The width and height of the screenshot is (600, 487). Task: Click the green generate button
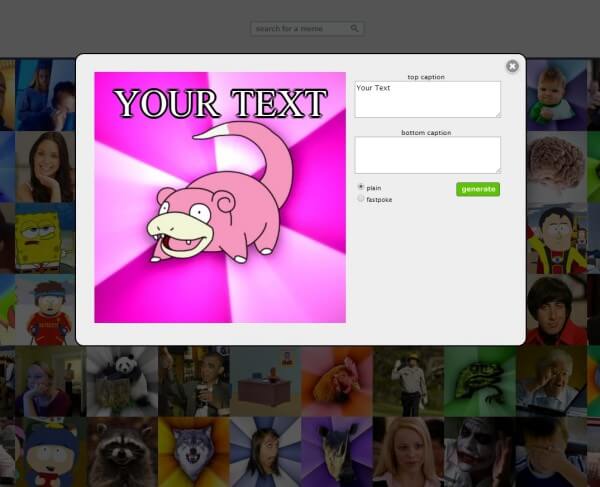(x=478, y=189)
